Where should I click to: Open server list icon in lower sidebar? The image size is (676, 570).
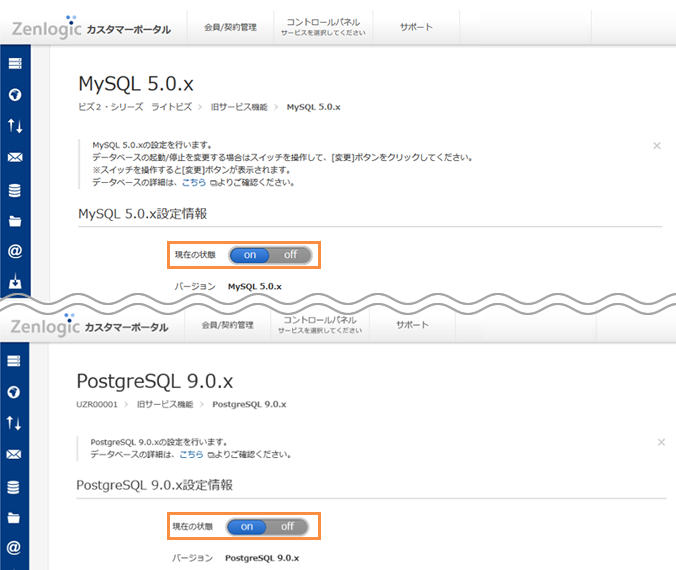pyautogui.click(x=14, y=361)
